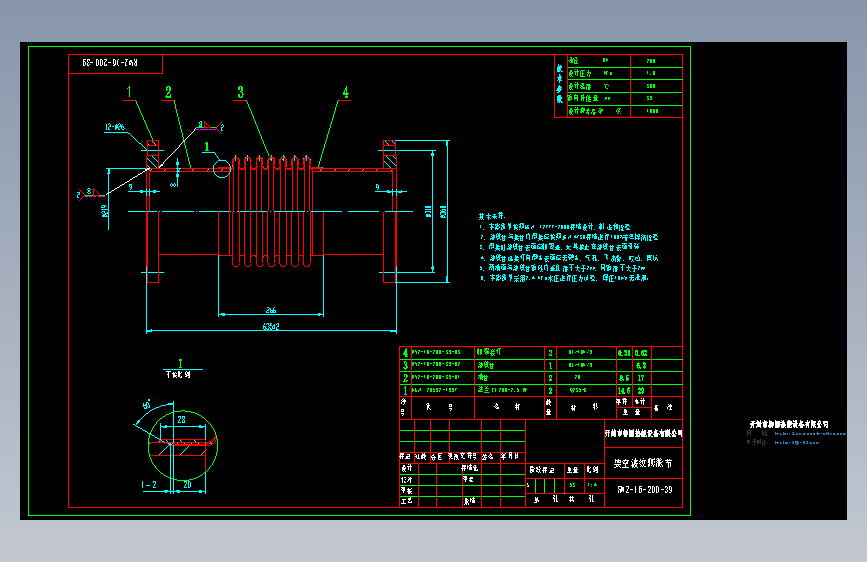Select the 14.6 weight cell in parts list row 1
The width and height of the screenshot is (867, 562).
(624, 391)
